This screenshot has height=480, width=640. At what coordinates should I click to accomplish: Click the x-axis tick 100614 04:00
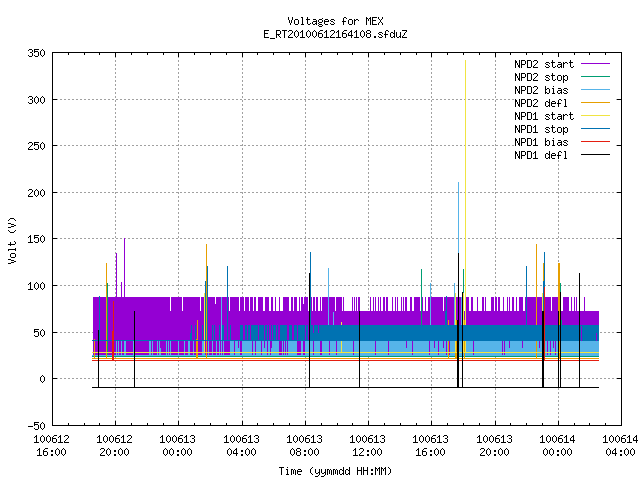[620, 446]
